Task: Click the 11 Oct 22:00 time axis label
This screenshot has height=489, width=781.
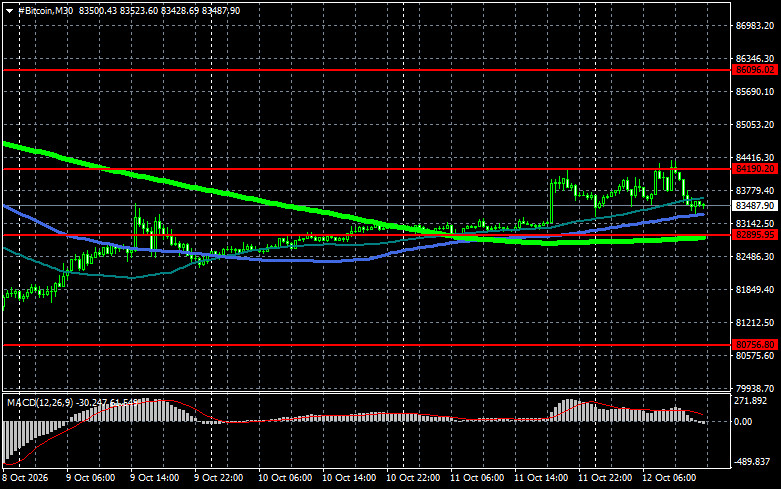Action: coord(605,478)
